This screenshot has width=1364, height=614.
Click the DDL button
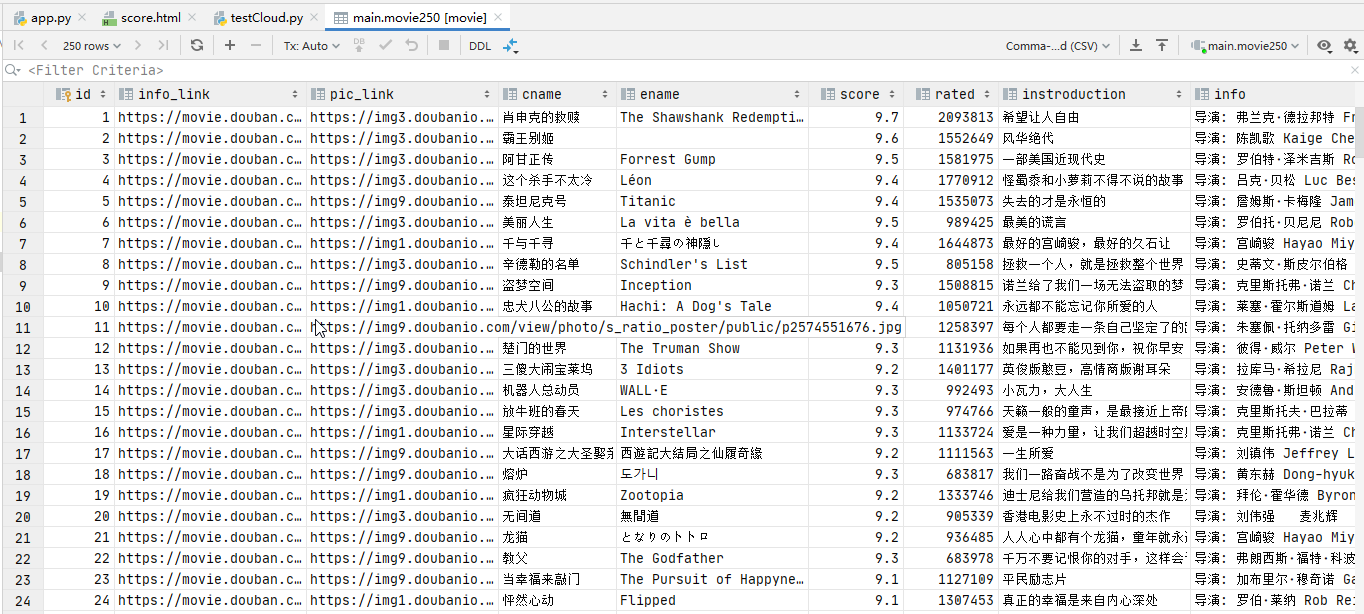[x=480, y=46]
